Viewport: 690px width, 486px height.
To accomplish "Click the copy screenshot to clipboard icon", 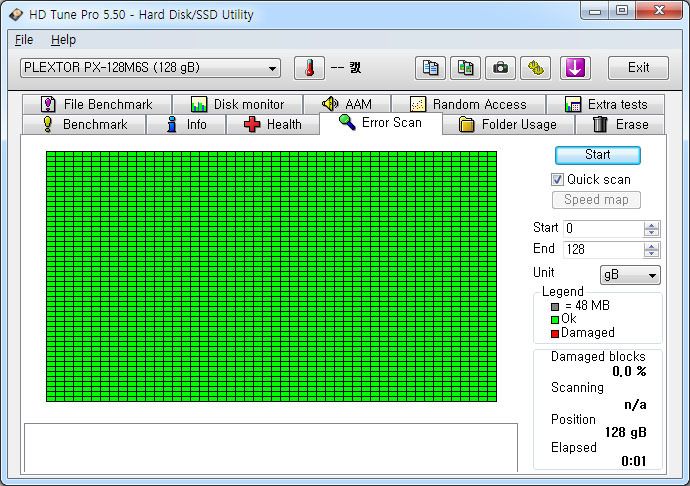I will click(465, 68).
